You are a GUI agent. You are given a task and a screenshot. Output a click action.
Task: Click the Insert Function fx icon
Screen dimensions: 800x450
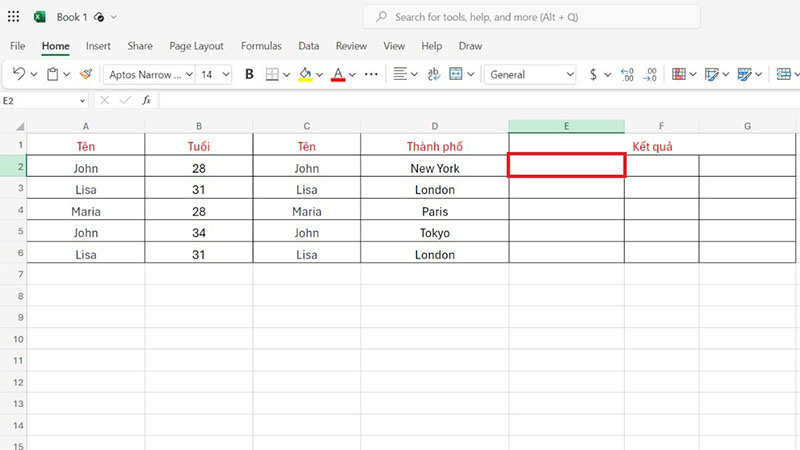146,101
